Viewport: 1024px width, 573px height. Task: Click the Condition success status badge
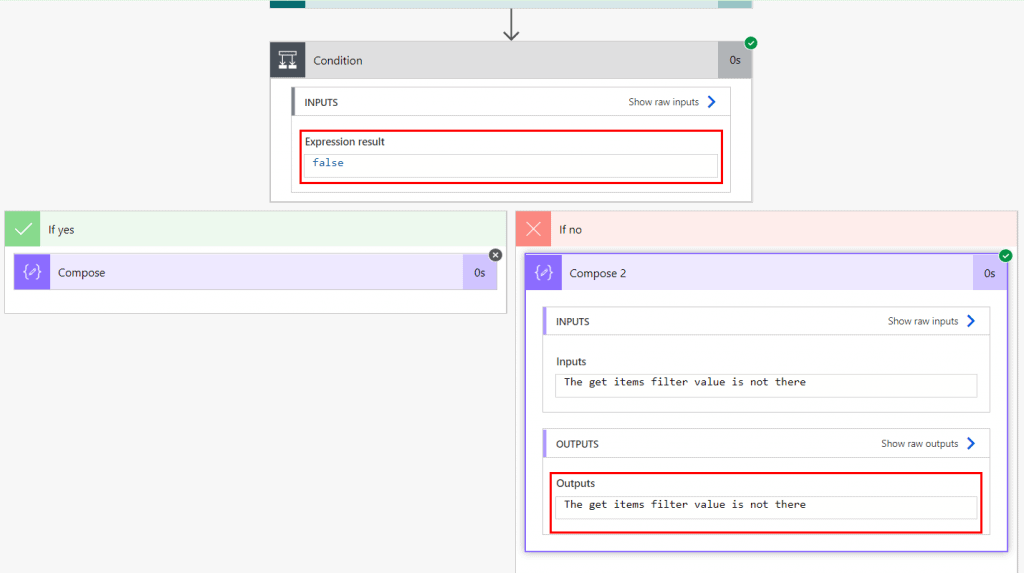[x=751, y=43]
